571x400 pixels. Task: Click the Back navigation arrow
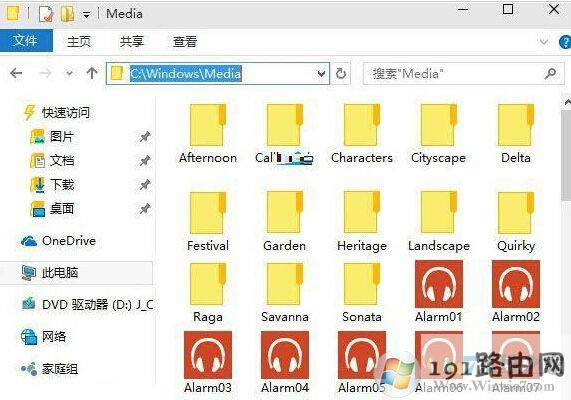click(x=16, y=74)
